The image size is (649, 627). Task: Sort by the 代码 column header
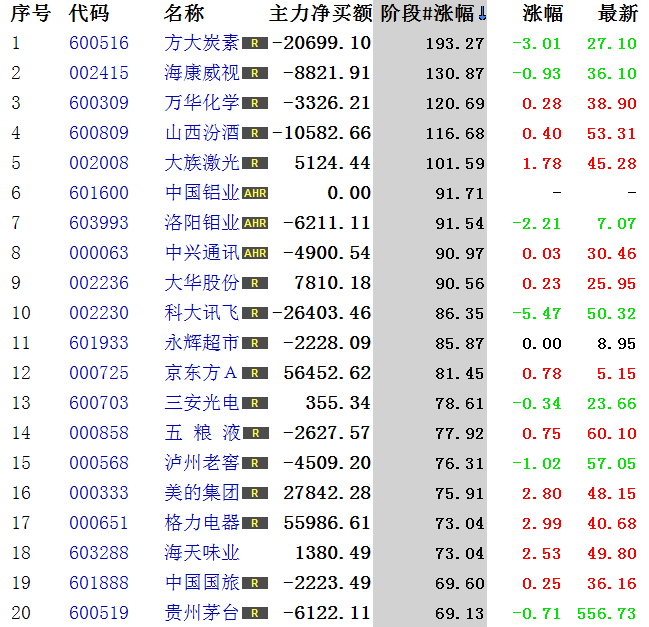[89, 13]
